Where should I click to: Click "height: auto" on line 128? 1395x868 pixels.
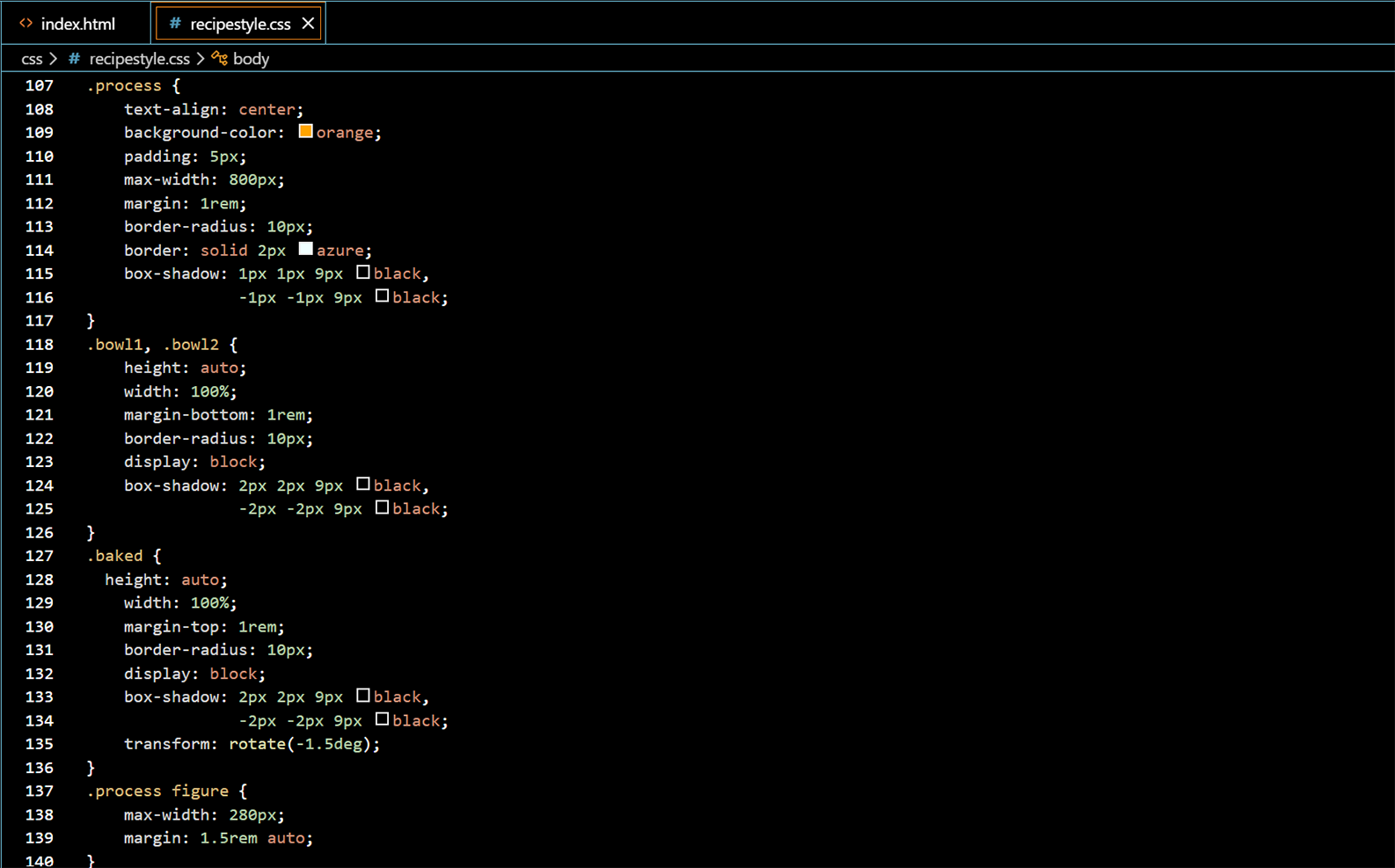(x=162, y=580)
